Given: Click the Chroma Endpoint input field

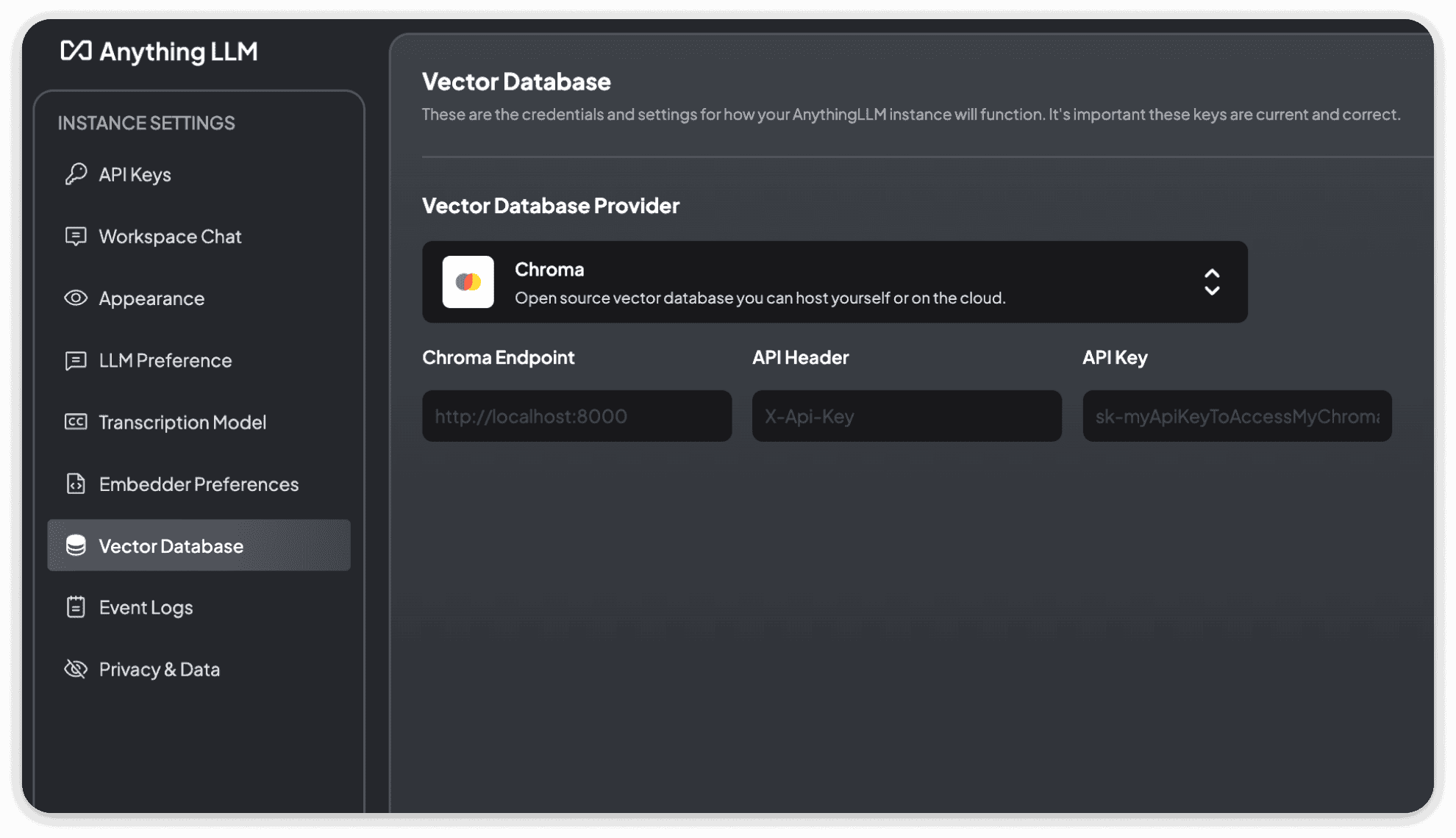Looking at the screenshot, I should pos(577,415).
